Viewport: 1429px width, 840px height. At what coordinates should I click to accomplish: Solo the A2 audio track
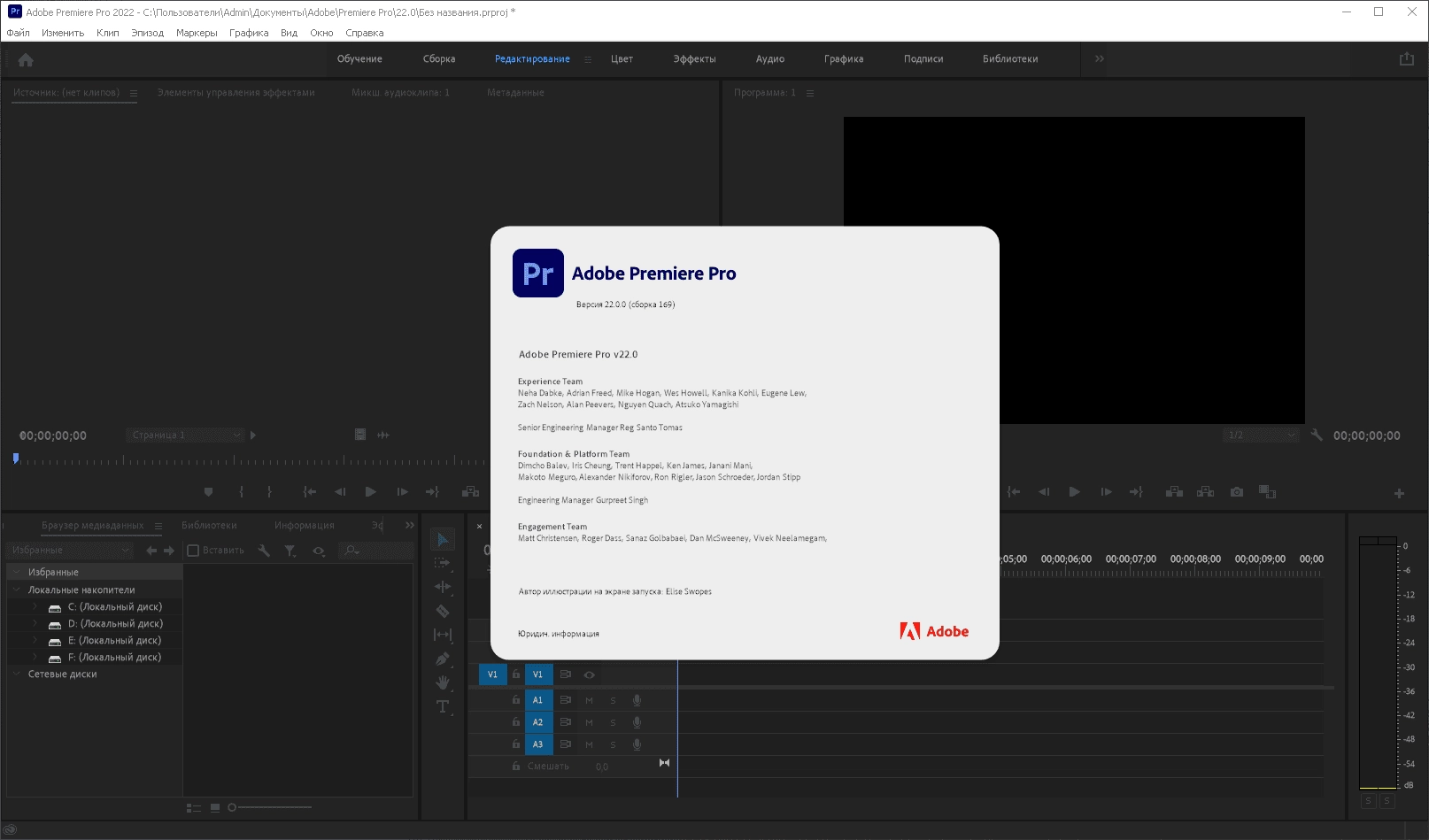coord(613,722)
